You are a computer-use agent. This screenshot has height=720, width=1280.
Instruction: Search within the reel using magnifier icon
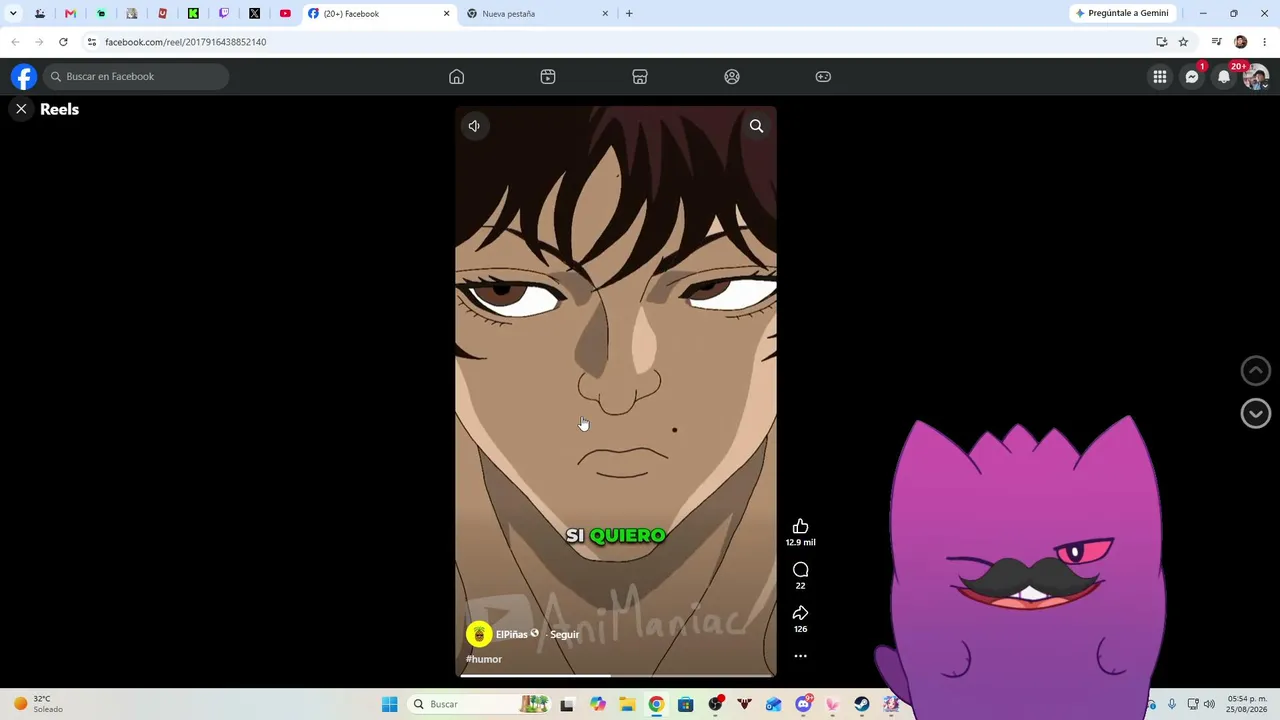(757, 126)
